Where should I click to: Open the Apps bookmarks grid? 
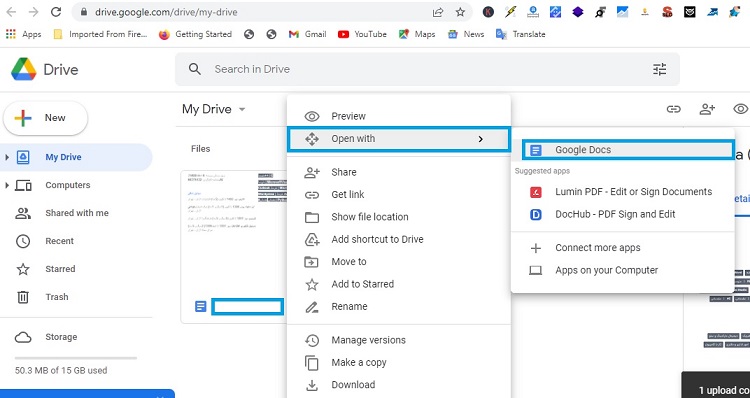click(x=23, y=34)
